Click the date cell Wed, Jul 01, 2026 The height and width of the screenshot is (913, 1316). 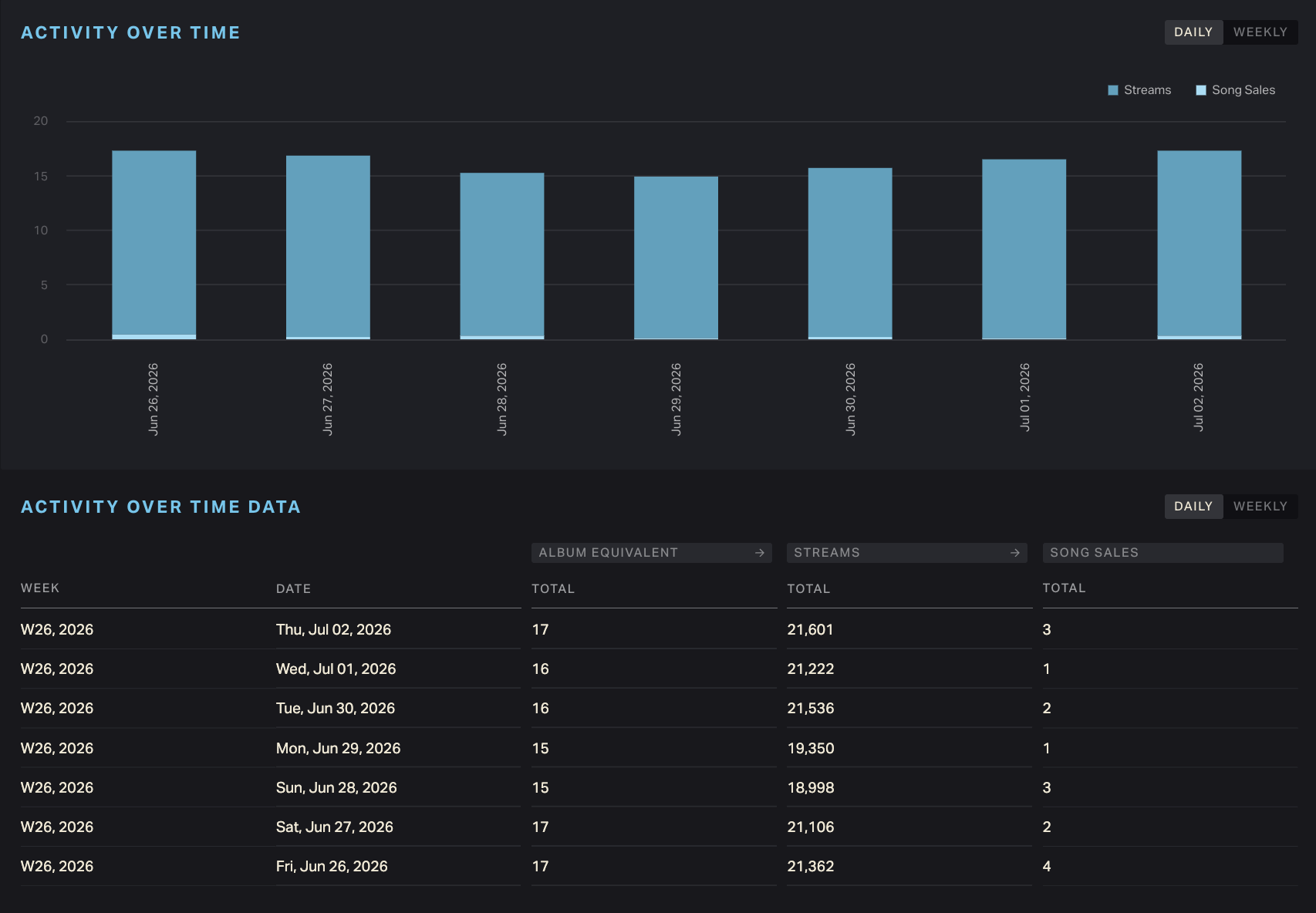click(x=336, y=669)
